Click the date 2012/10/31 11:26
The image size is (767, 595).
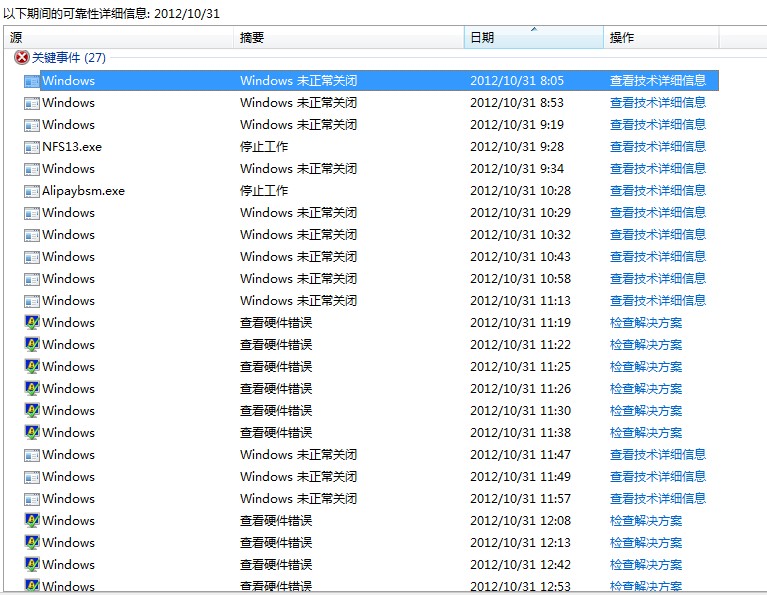point(520,389)
